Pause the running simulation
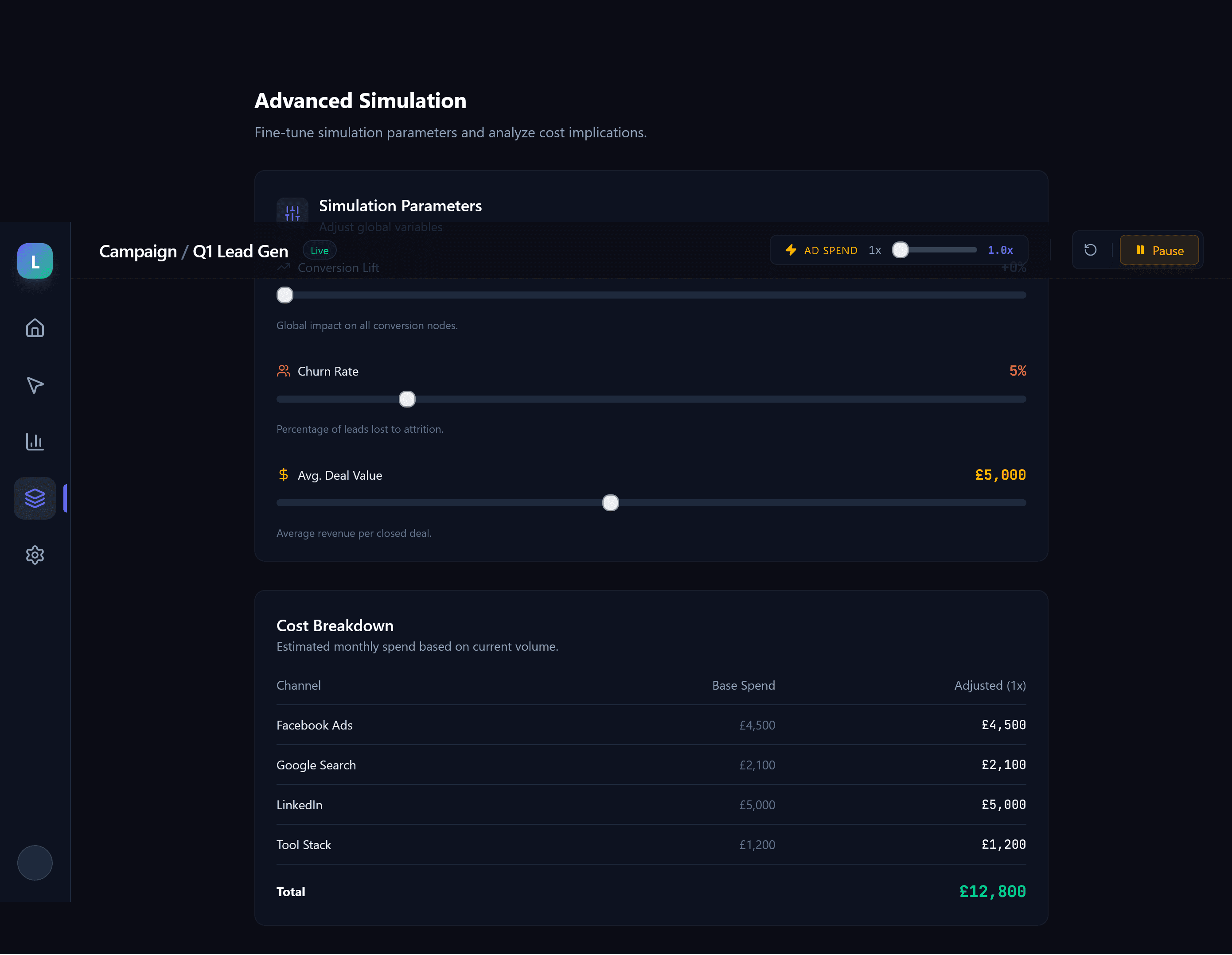1232x955 pixels. coord(1159,250)
